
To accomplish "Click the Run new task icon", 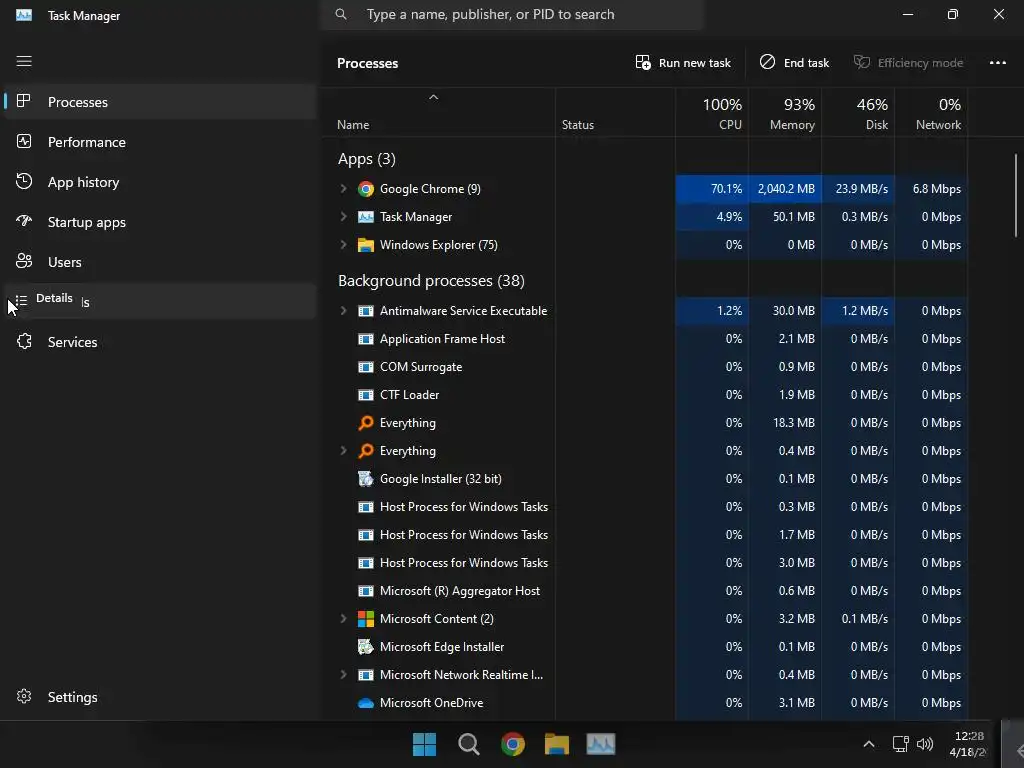I will 643,63.
